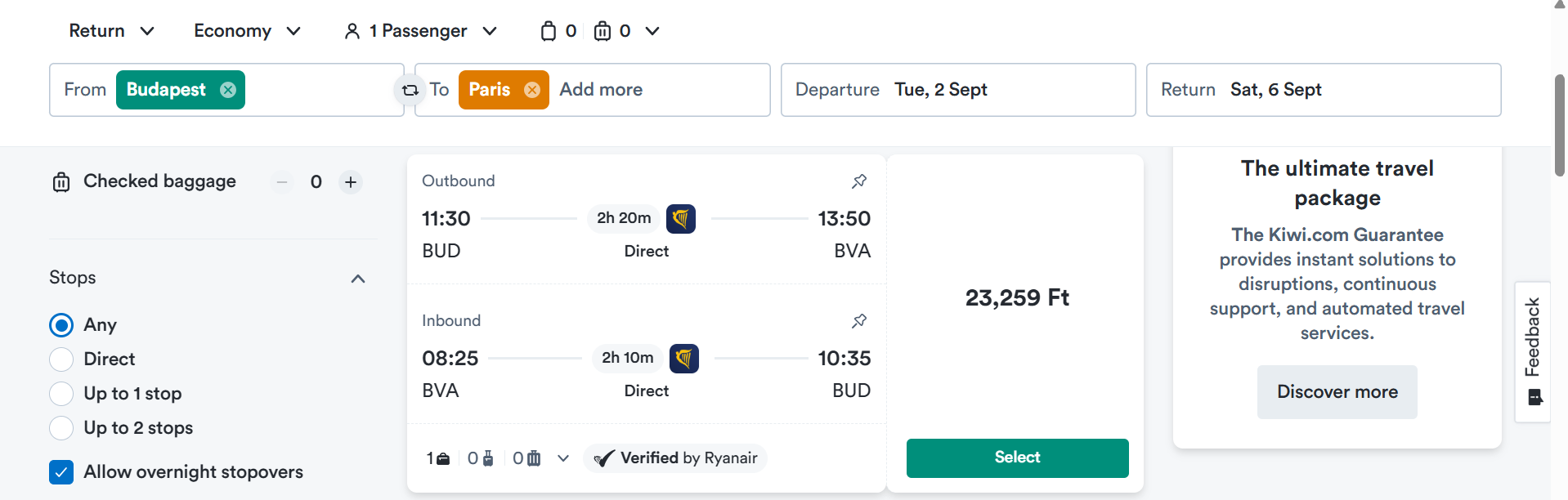The image size is (1568, 500).
Task: Click the Discover more button
Action: coord(1337,392)
